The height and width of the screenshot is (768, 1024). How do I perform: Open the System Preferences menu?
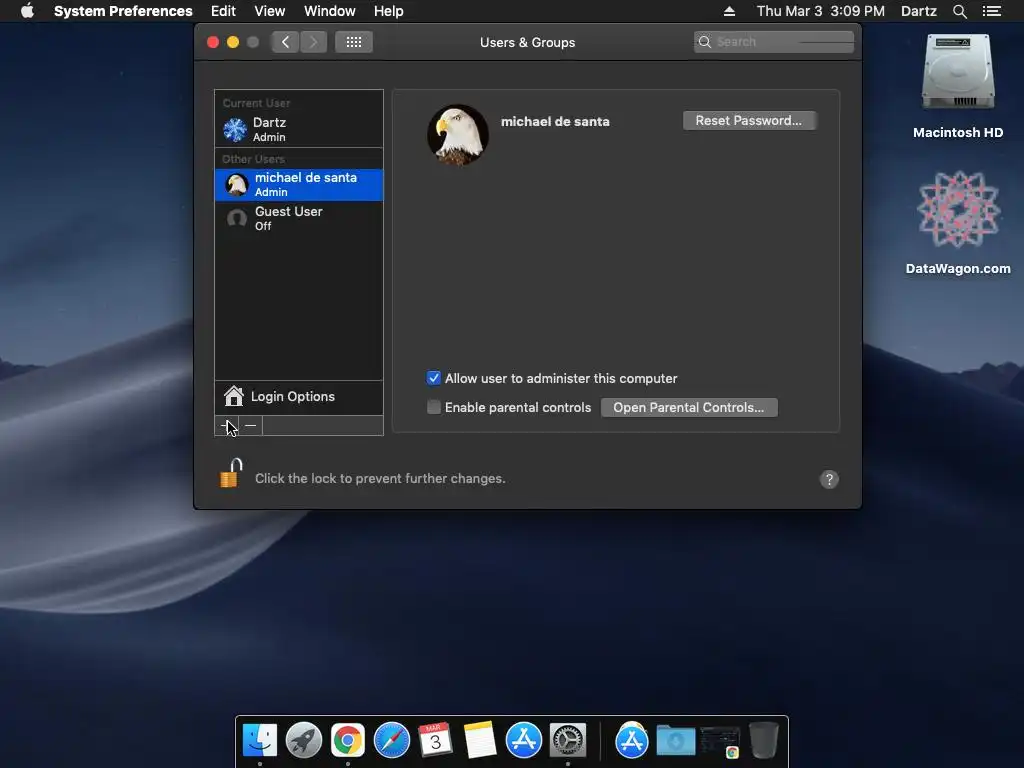[123, 11]
